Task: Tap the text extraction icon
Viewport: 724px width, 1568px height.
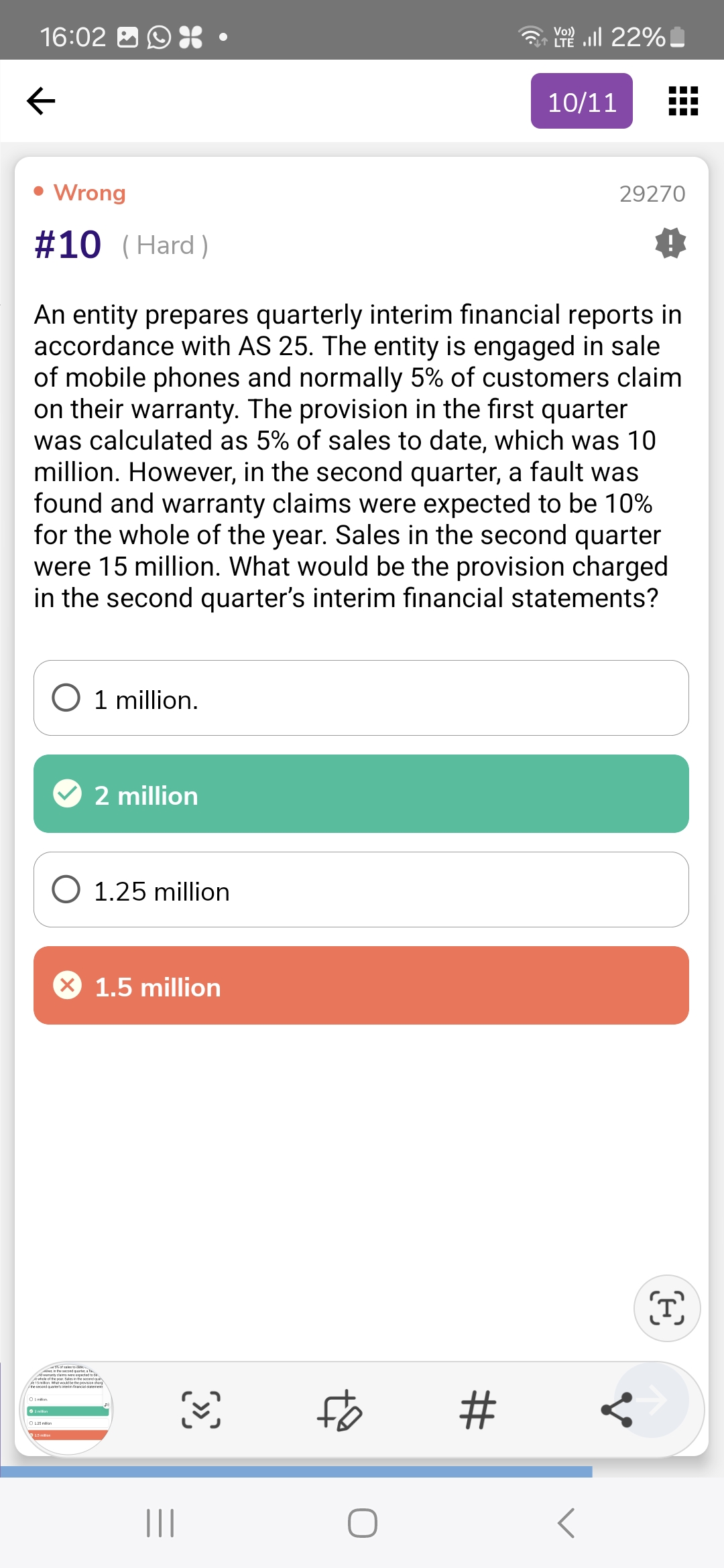Action: click(667, 1308)
